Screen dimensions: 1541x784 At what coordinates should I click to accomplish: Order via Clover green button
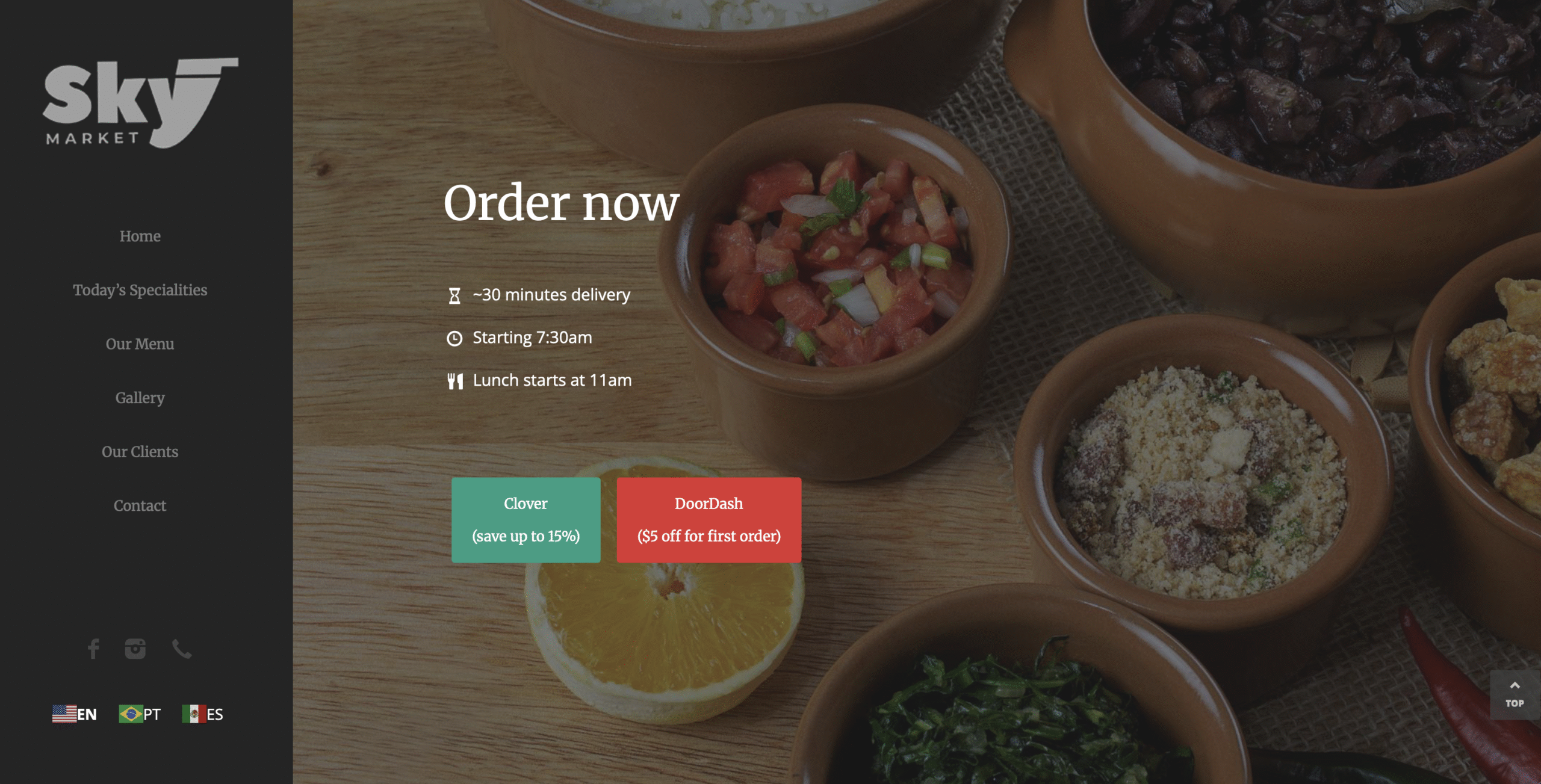pos(526,520)
